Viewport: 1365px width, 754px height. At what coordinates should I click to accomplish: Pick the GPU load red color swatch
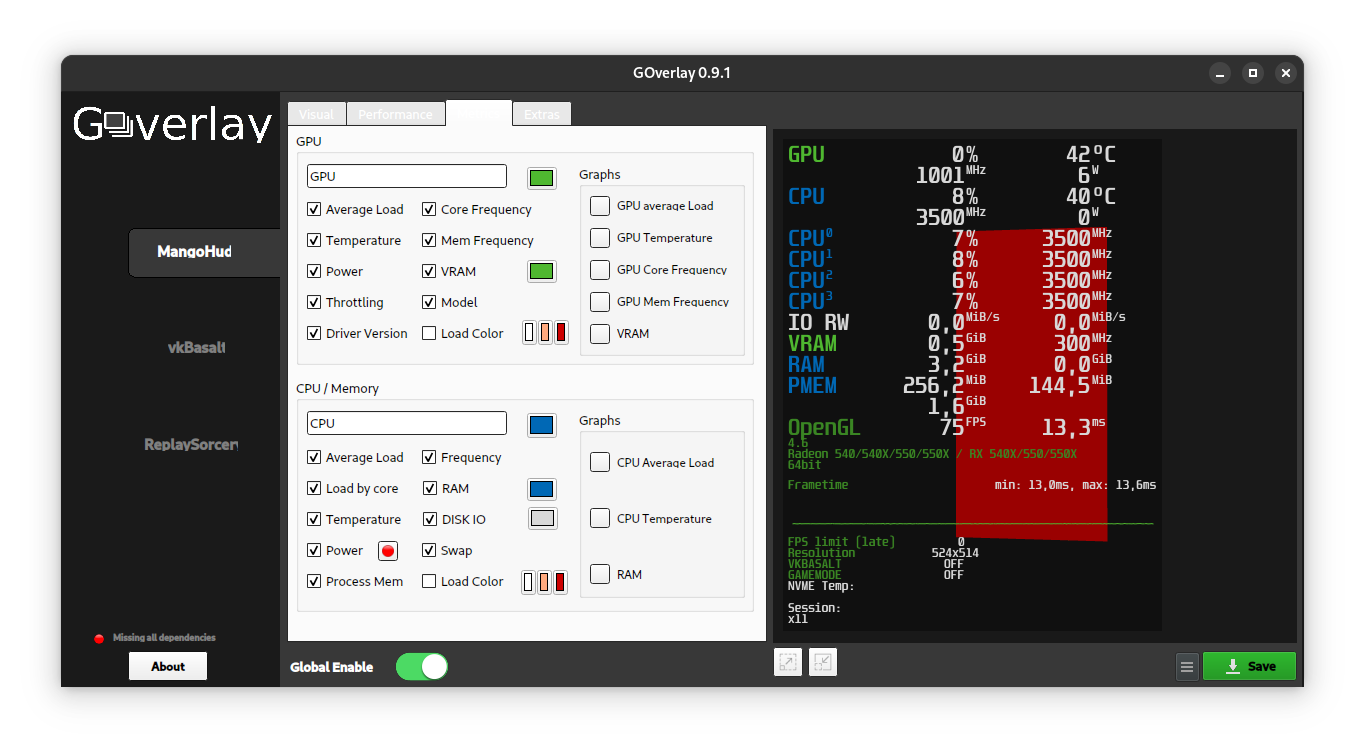(561, 333)
